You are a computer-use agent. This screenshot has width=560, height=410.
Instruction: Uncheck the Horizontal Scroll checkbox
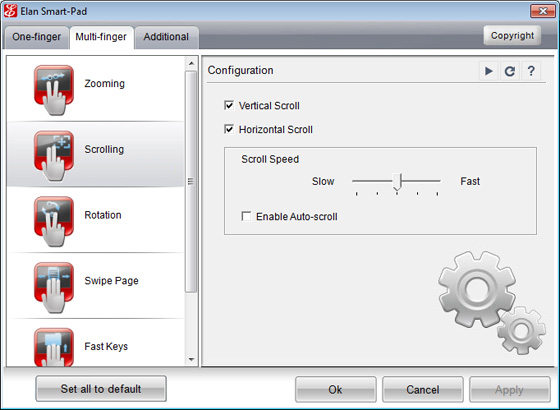pyautogui.click(x=229, y=129)
